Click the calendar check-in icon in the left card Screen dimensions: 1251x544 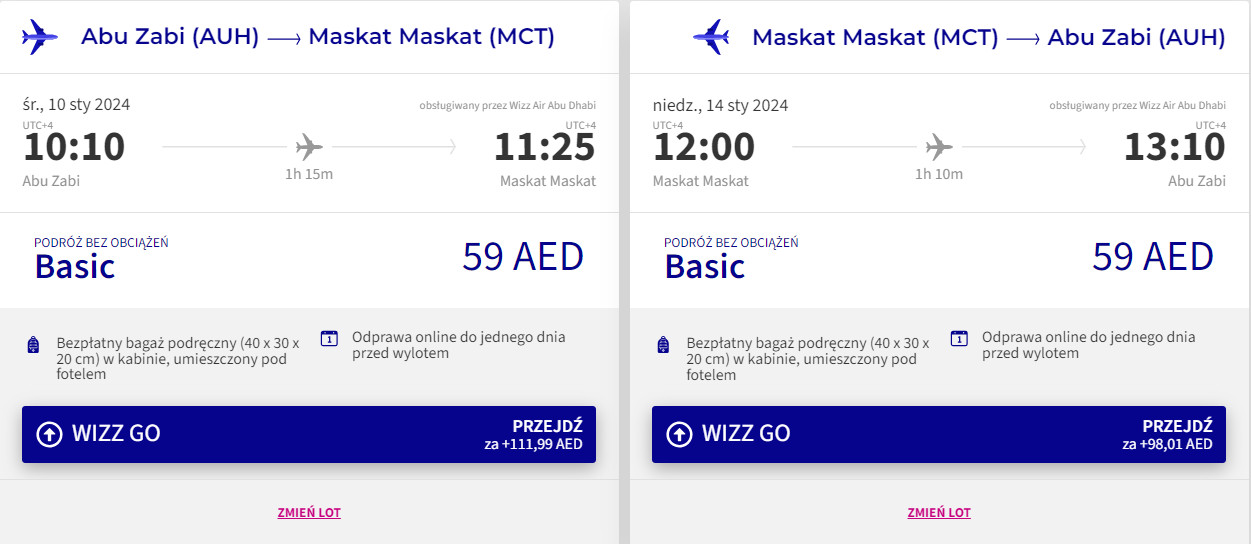coord(329,338)
